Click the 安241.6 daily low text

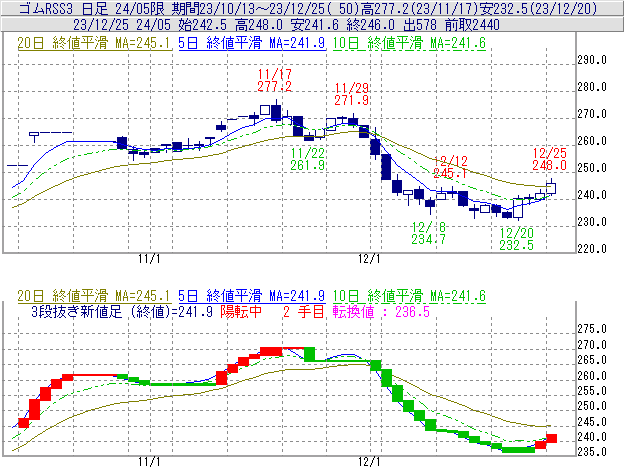[x=314, y=25]
